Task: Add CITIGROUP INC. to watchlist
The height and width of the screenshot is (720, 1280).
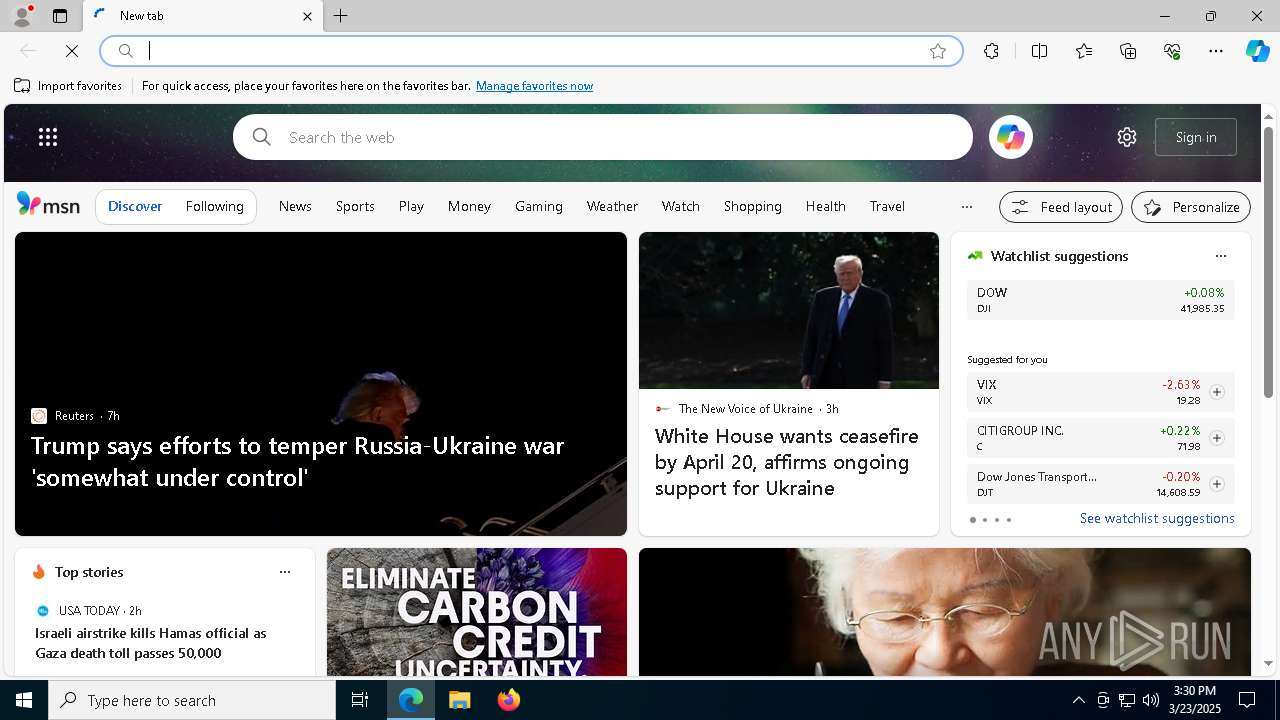Action: [x=1216, y=438]
